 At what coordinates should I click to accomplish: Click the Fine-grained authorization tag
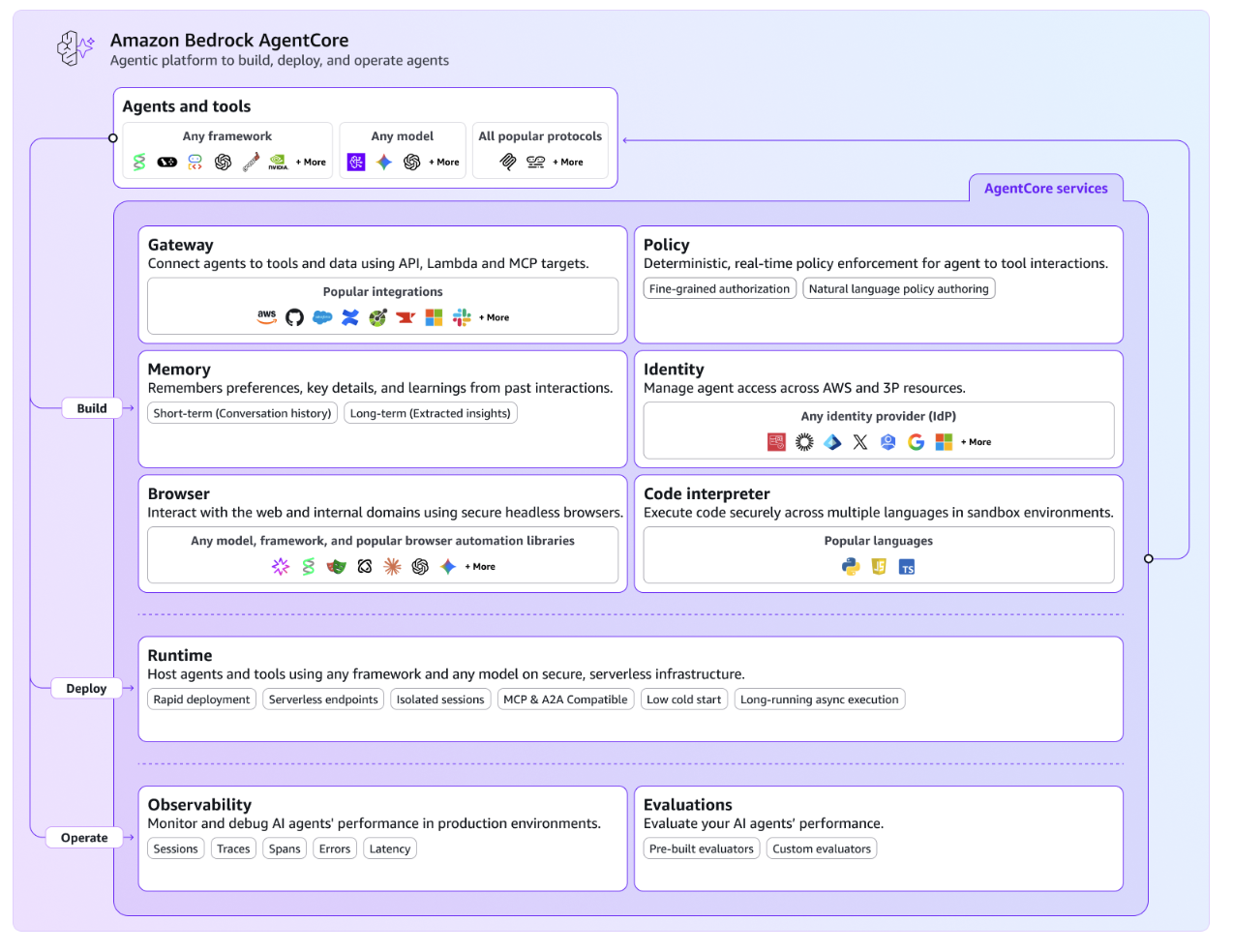pos(720,289)
